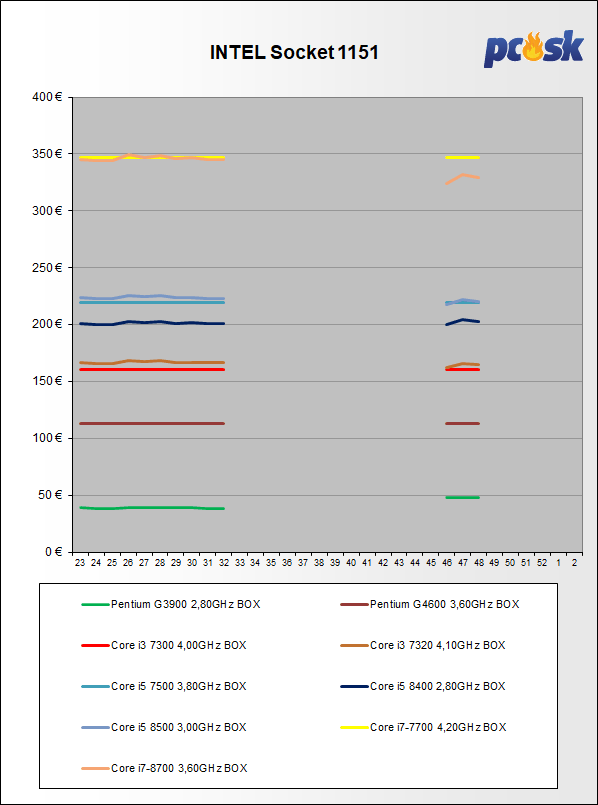Select legend label Pentium G4600 3,60GHz BOX
Image resolution: width=598 pixels, height=805 pixels.
click(x=445, y=604)
